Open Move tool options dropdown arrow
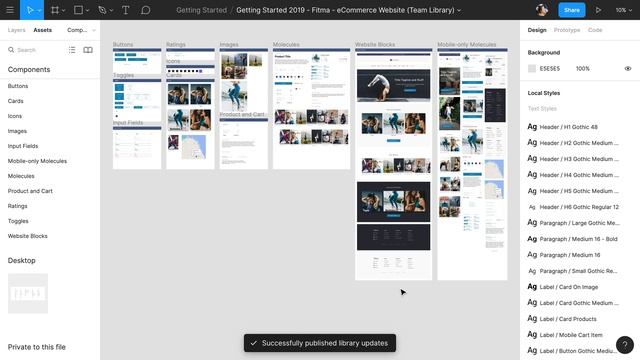The width and height of the screenshot is (640, 360). 39,10
